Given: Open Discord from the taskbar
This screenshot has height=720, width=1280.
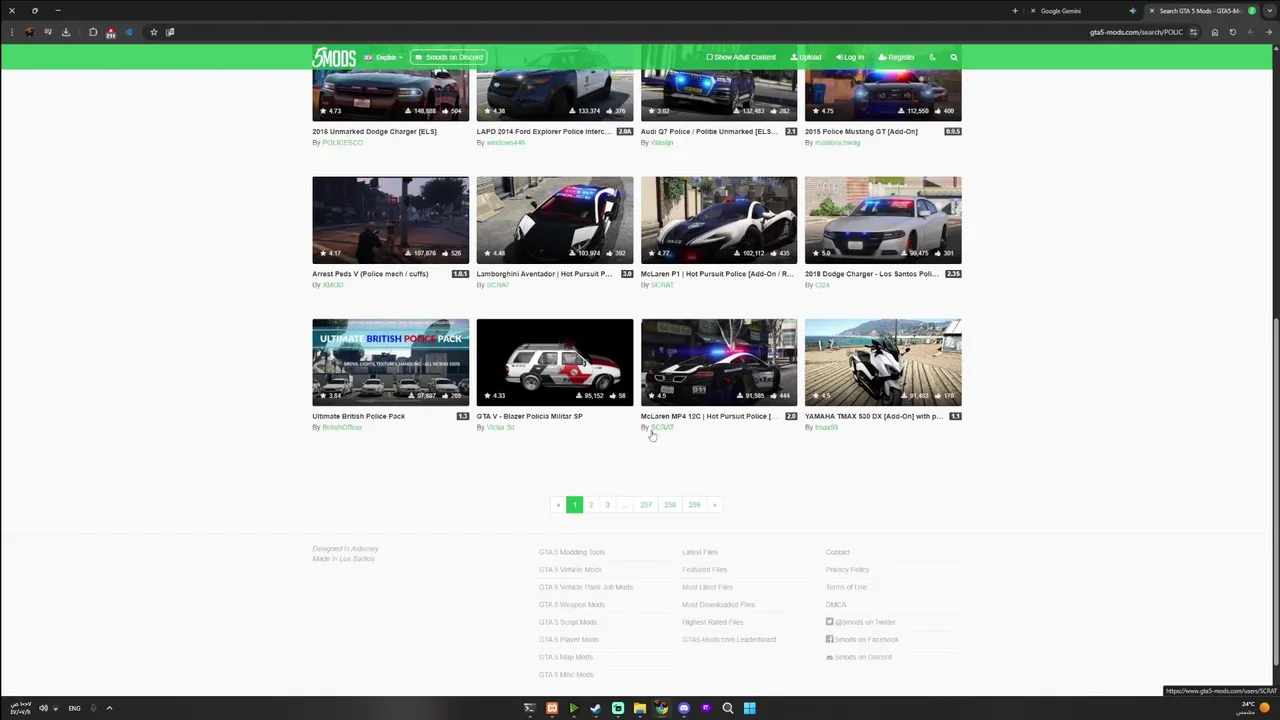Looking at the screenshot, I should (x=684, y=708).
